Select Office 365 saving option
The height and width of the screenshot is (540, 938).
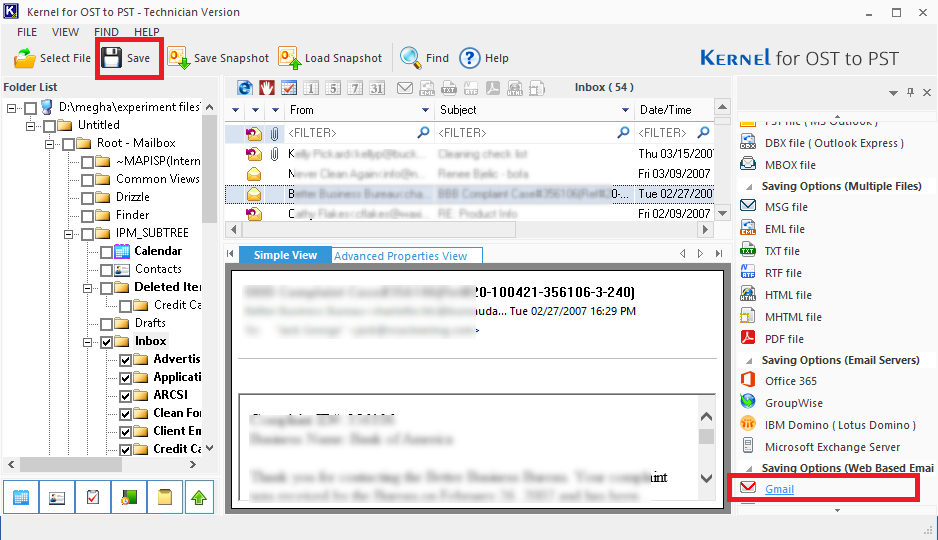tap(790, 381)
